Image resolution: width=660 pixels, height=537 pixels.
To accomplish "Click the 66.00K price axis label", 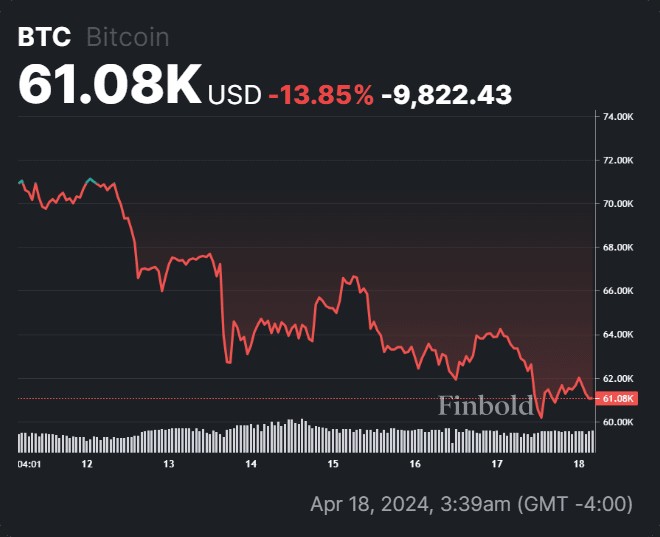I will tap(617, 291).
